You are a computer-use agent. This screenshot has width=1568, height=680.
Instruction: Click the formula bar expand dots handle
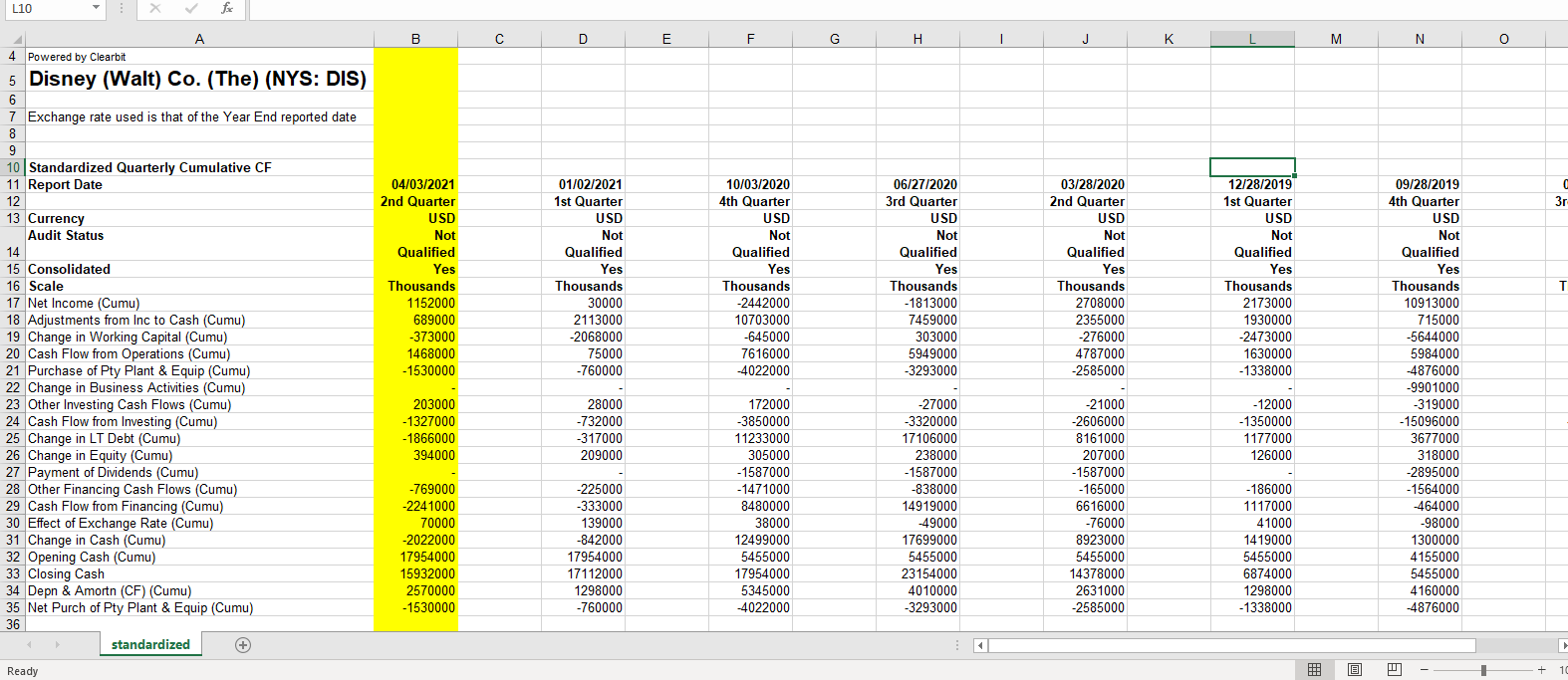tap(121, 9)
